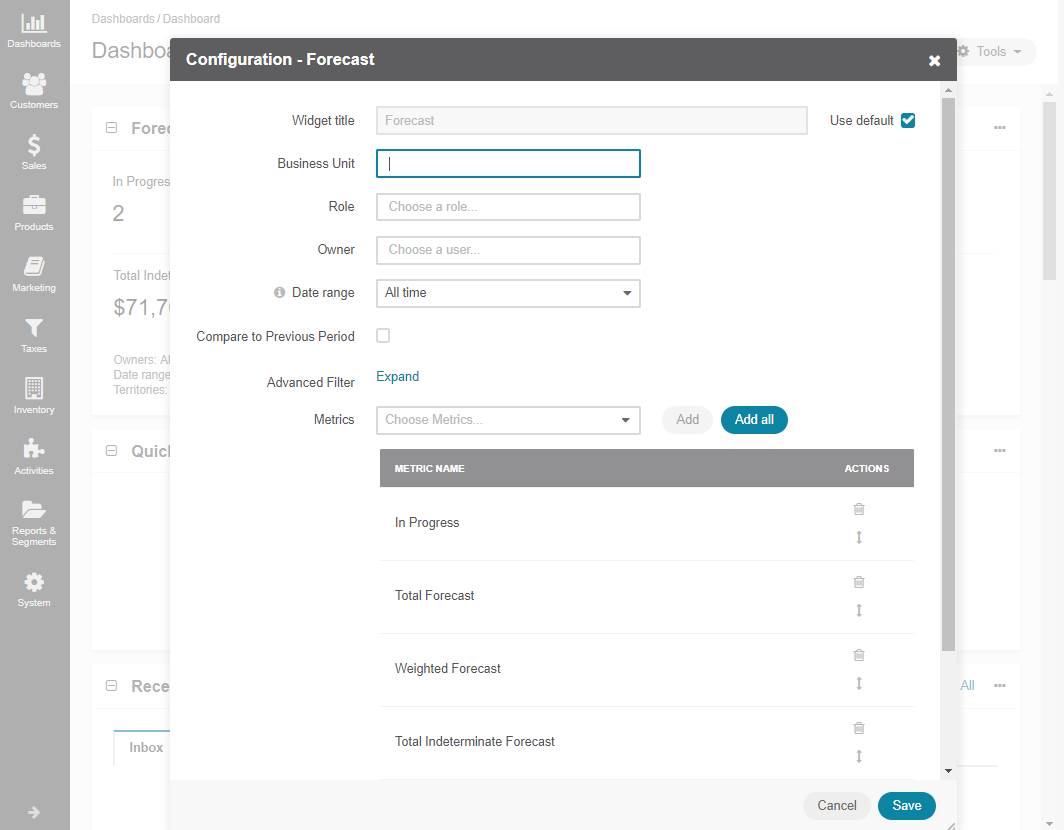Open options menu of Recent emails widget
1064x830 pixels.
(1000, 685)
